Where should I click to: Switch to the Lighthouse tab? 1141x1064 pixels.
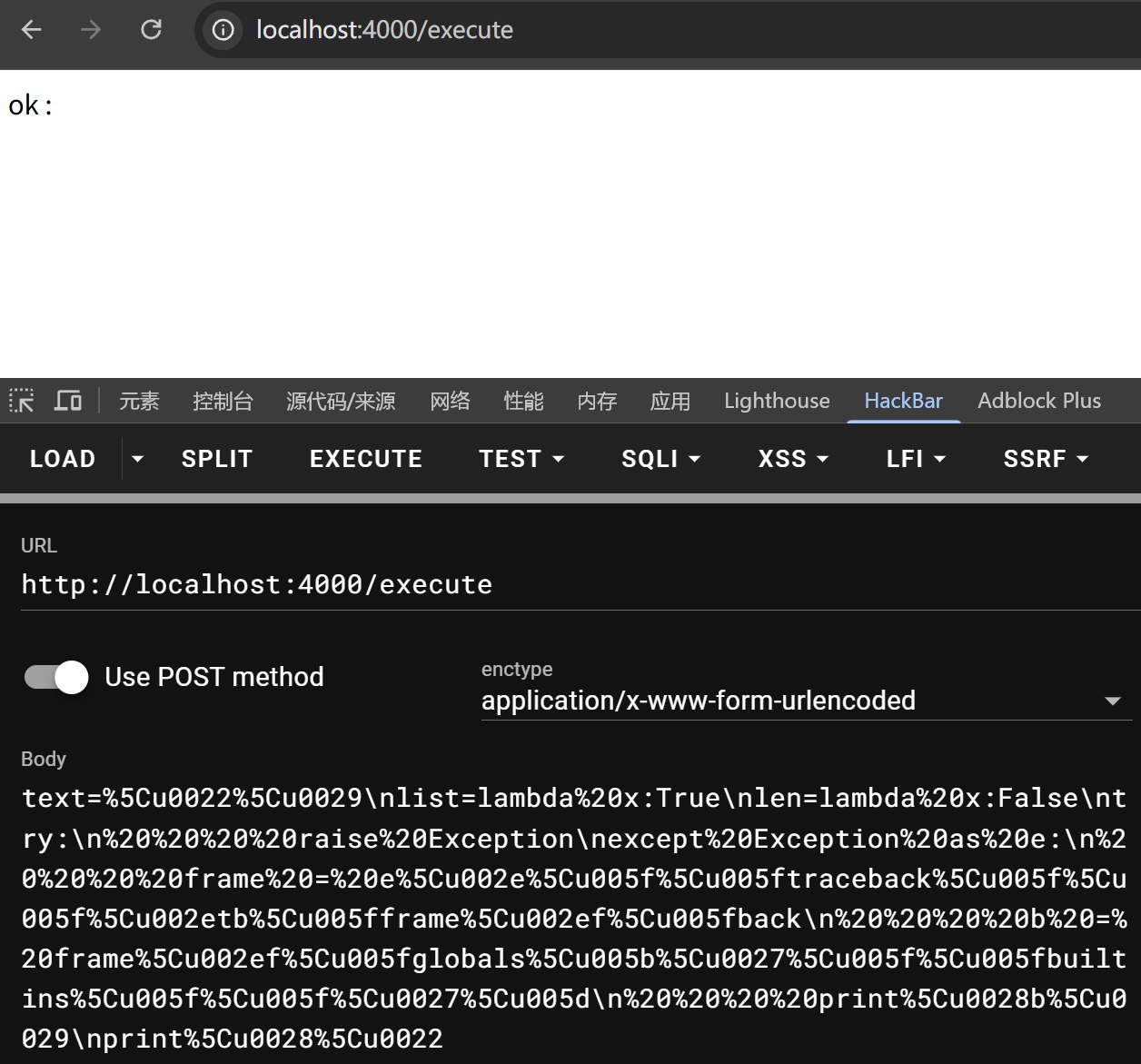[777, 401]
